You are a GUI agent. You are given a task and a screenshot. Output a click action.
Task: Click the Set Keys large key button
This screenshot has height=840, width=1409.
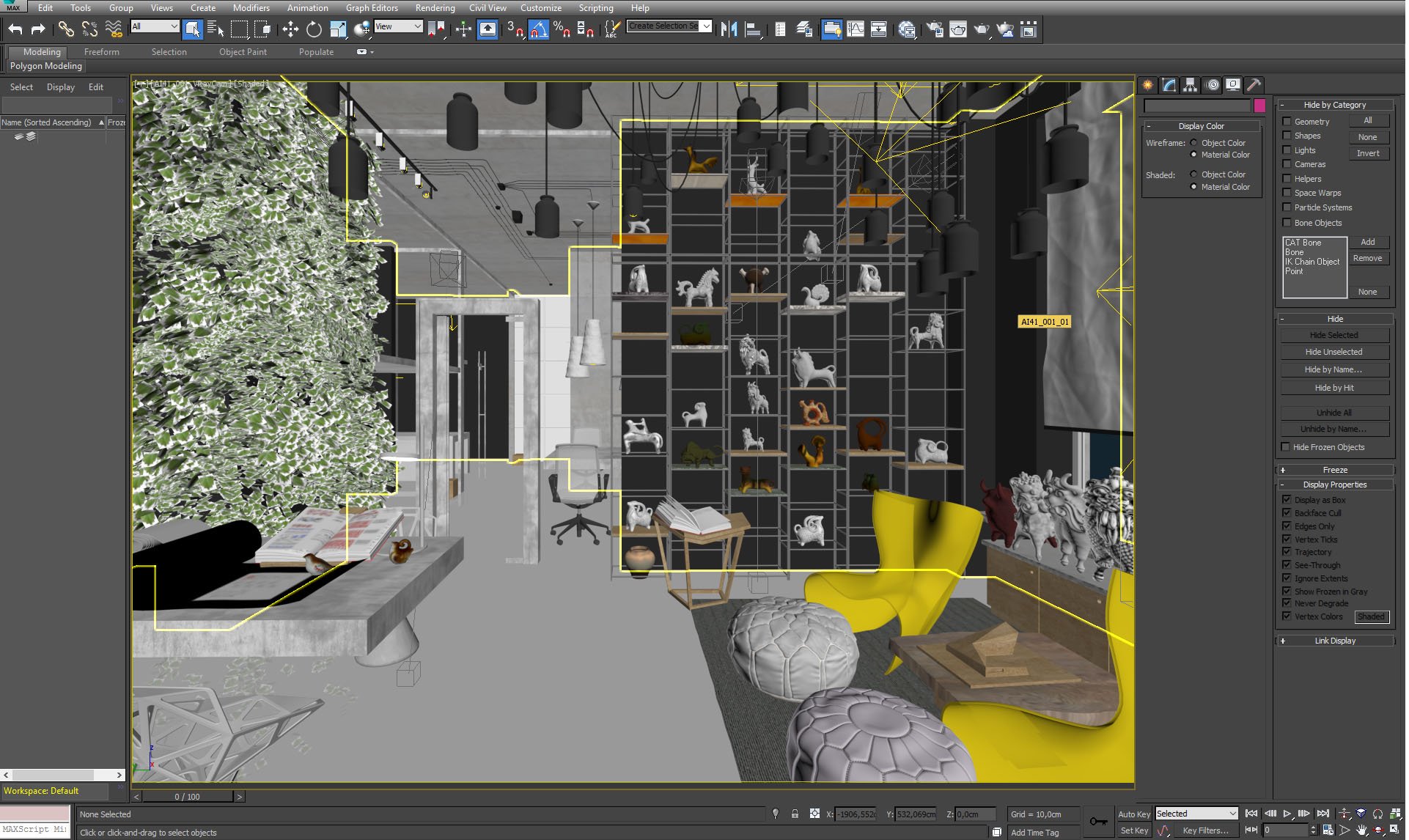1098,822
